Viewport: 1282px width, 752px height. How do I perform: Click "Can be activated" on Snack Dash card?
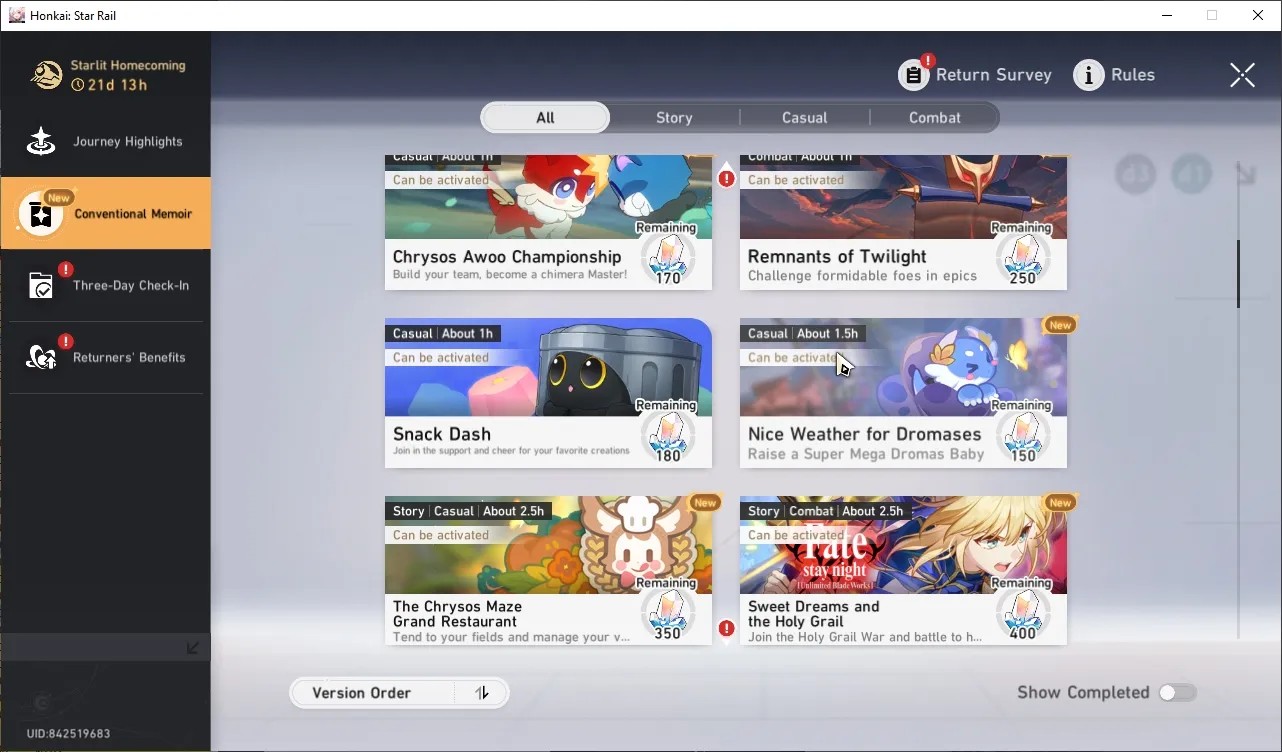pyautogui.click(x=441, y=358)
